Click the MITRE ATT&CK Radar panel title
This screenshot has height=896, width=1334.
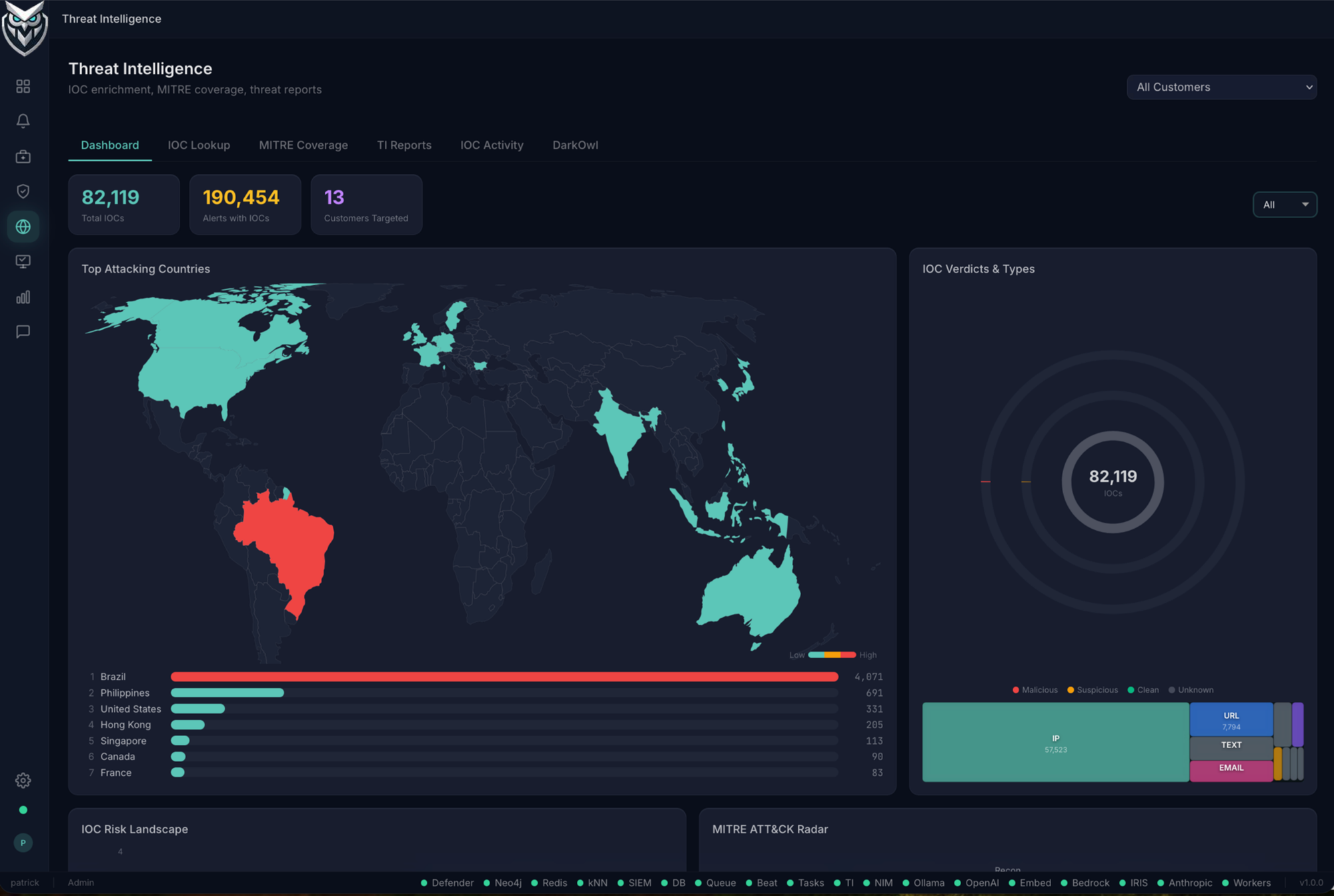coord(770,829)
